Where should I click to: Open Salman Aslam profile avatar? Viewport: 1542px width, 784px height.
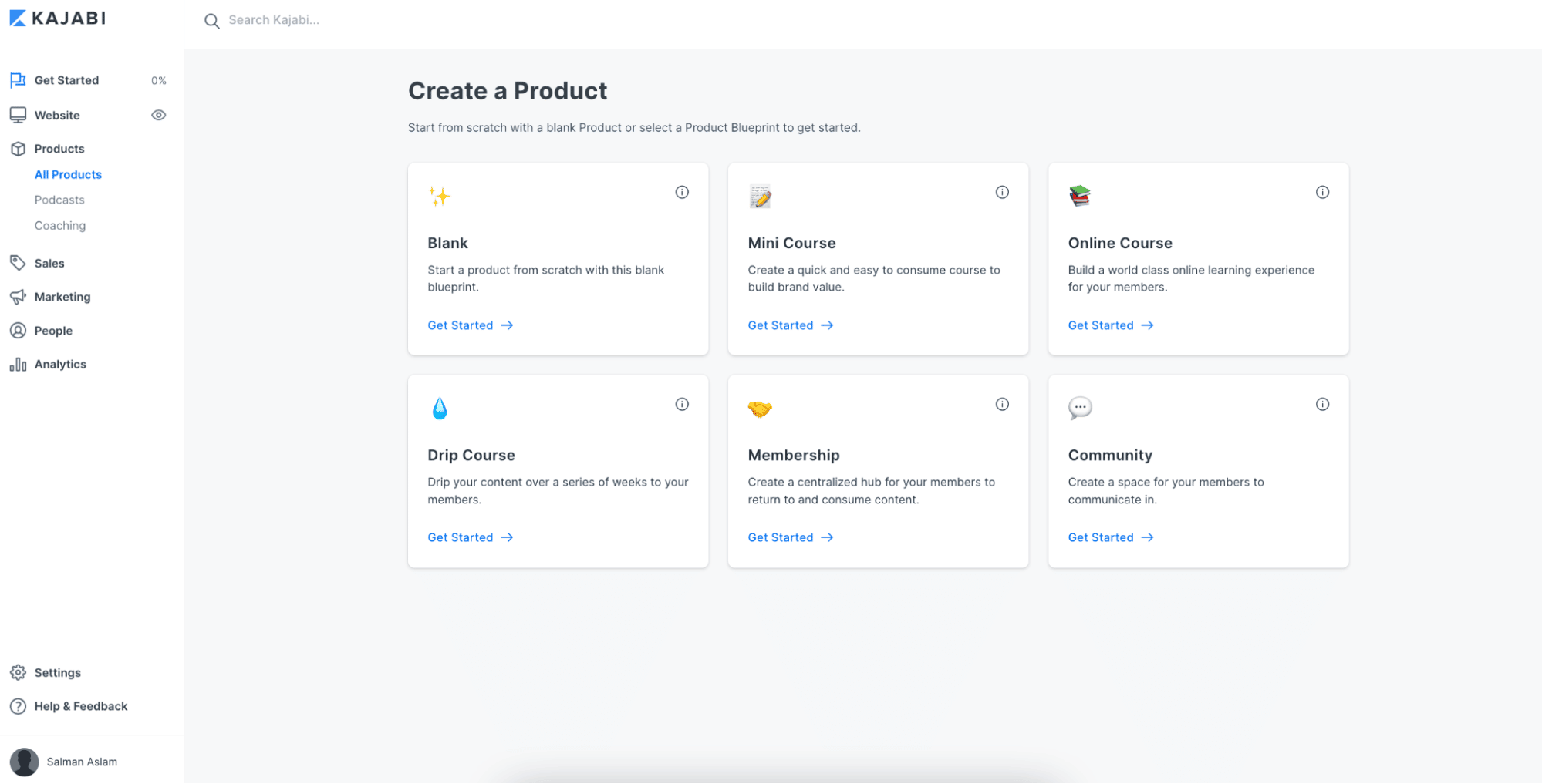click(x=25, y=762)
